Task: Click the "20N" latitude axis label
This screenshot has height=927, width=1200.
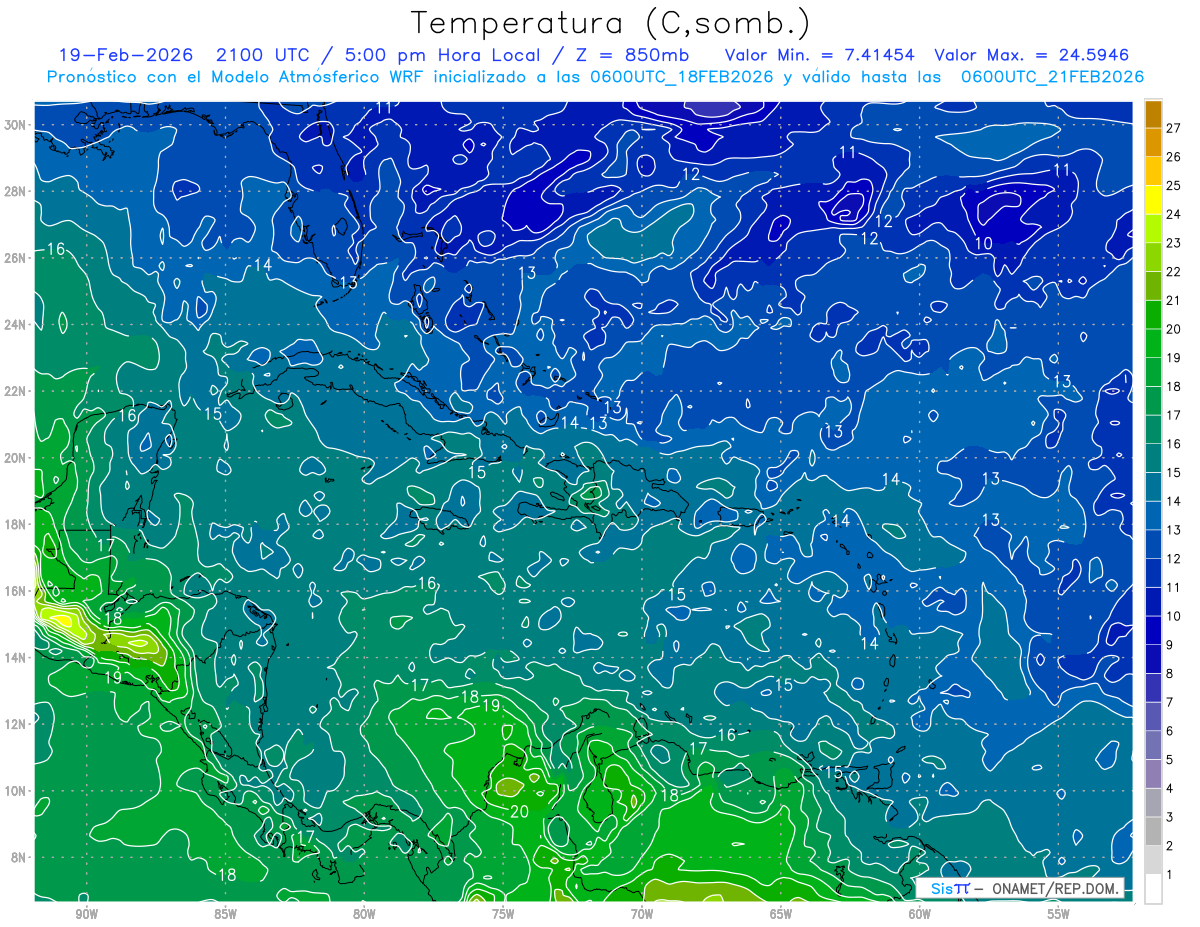Action: click(x=17, y=457)
